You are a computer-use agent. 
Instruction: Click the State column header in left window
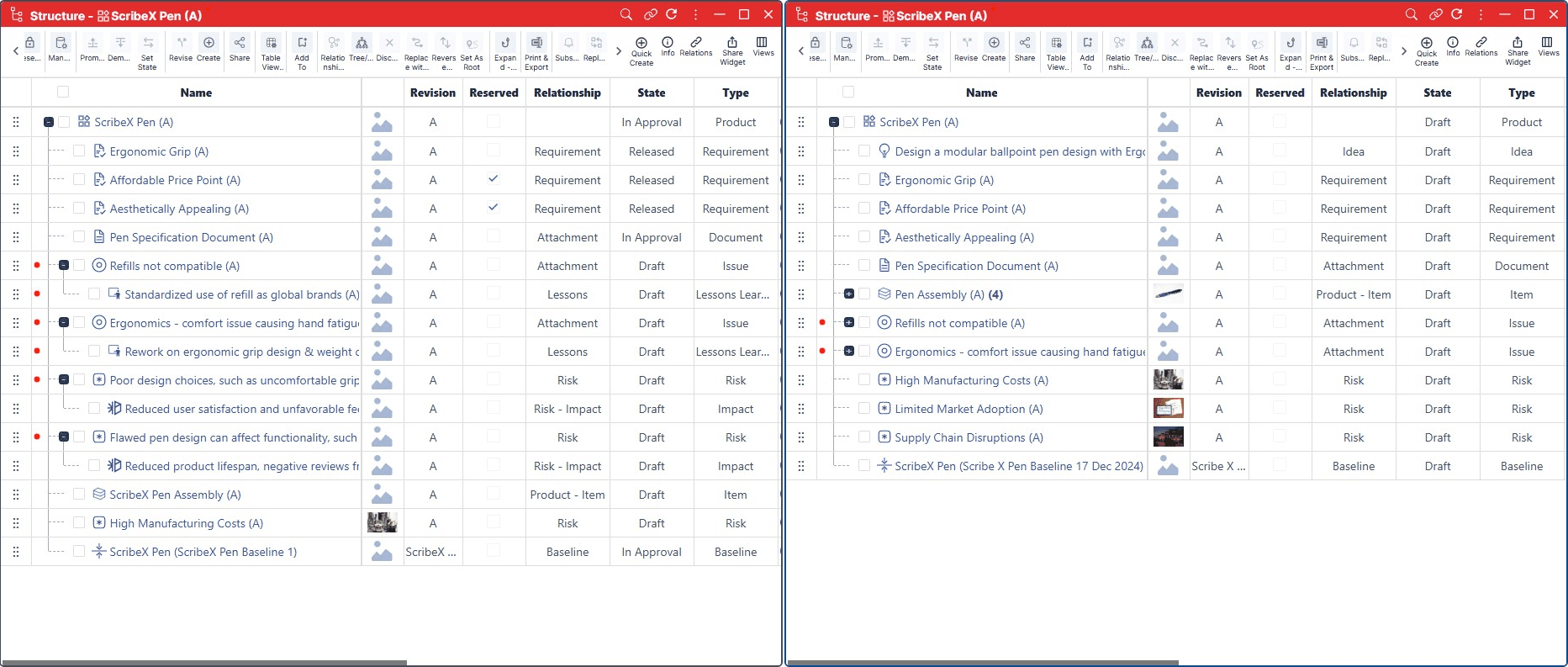pyautogui.click(x=651, y=93)
